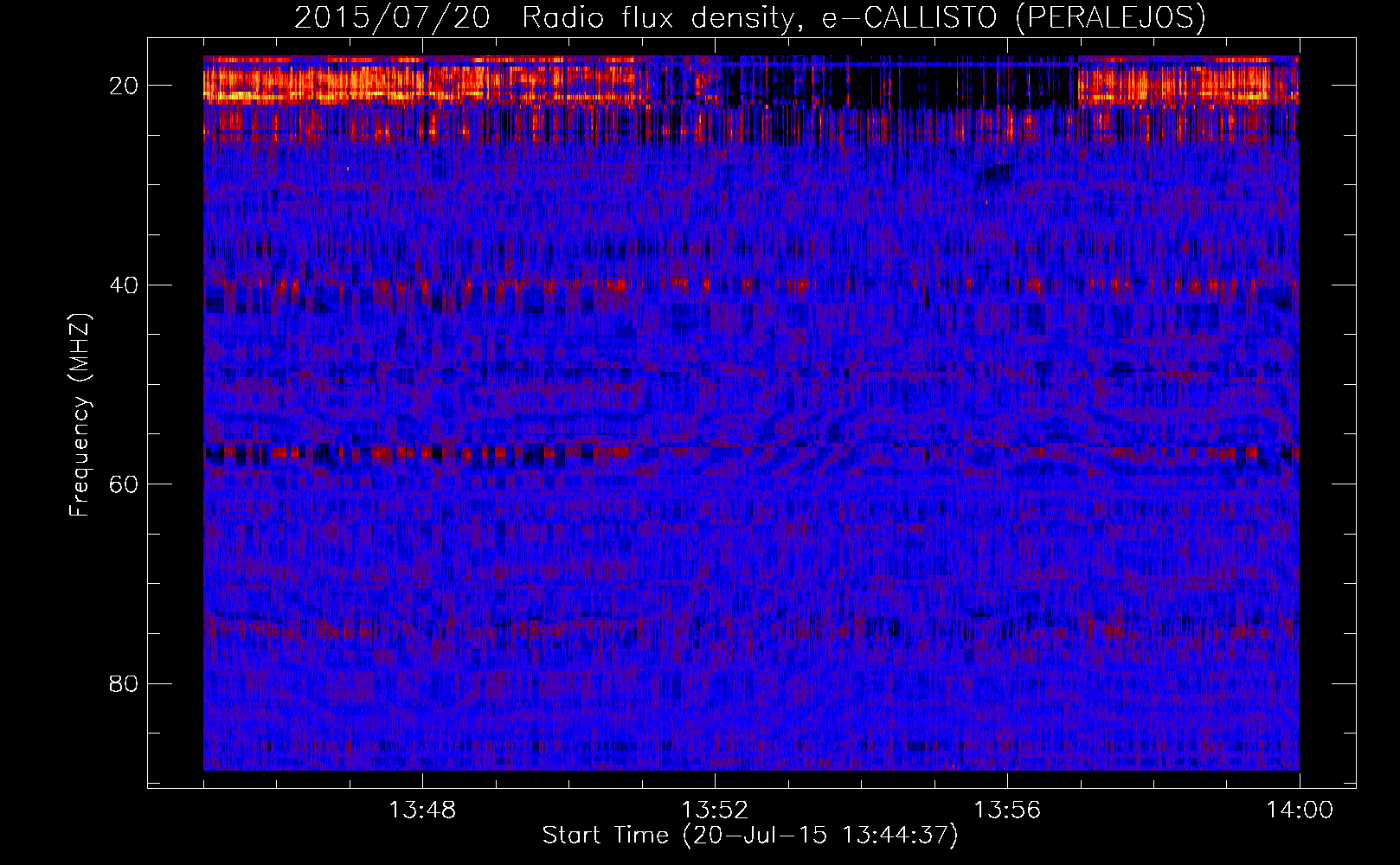The height and width of the screenshot is (865, 1400).
Task: Click the 13:52 time tick label
Action: click(715, 810)
